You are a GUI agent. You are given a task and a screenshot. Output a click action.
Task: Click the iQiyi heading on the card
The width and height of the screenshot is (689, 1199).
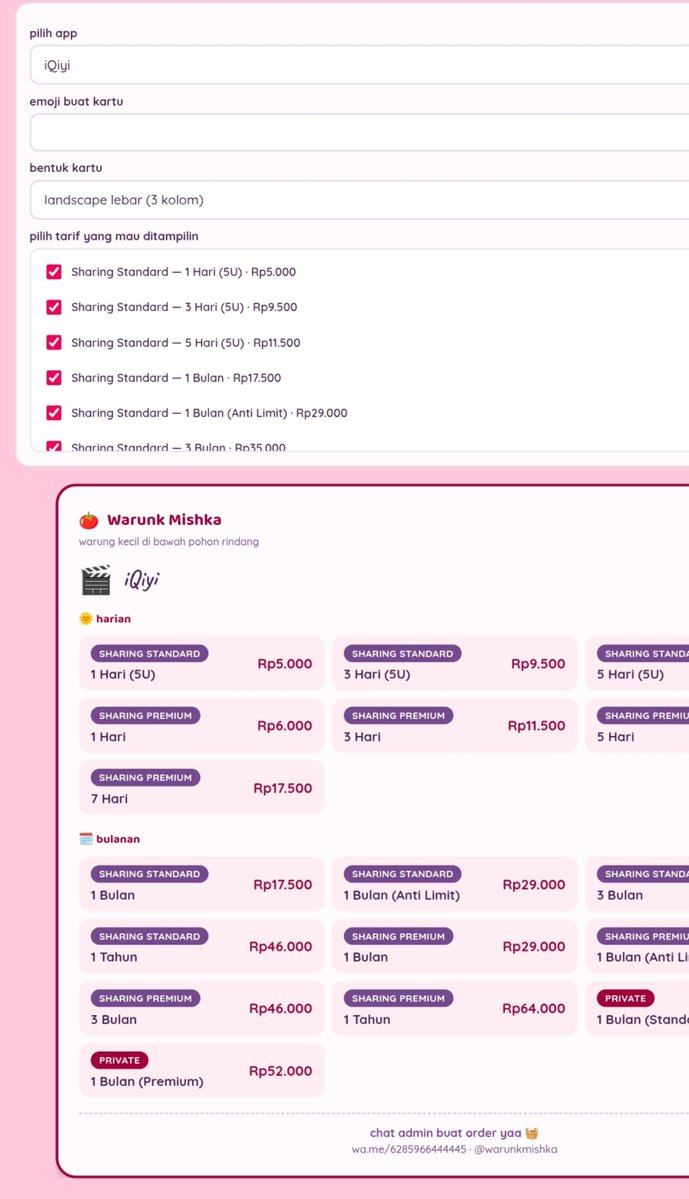141,580
